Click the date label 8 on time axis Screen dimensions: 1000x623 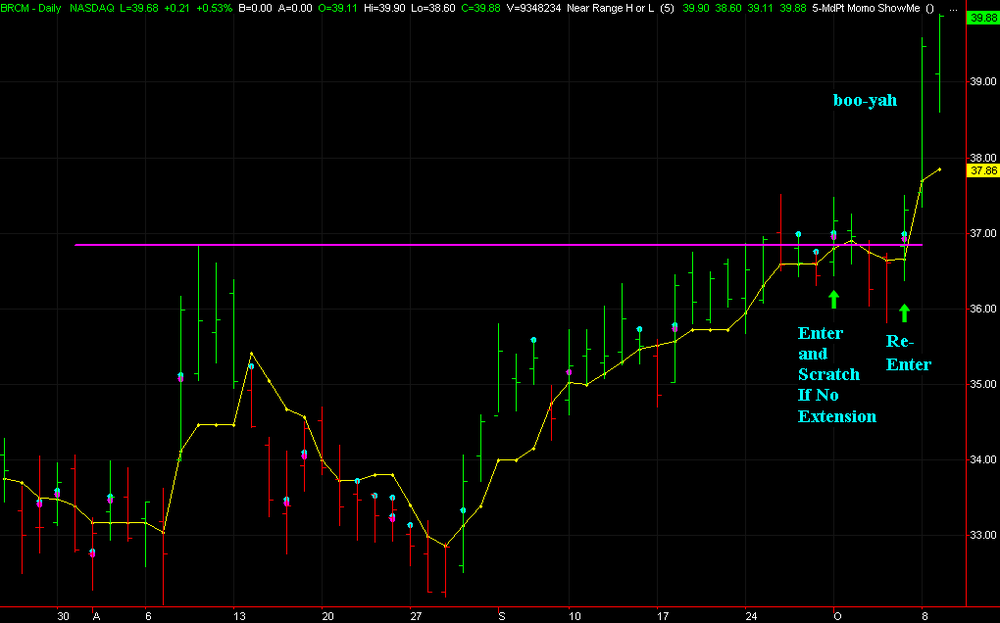click(x=923, y=617)
